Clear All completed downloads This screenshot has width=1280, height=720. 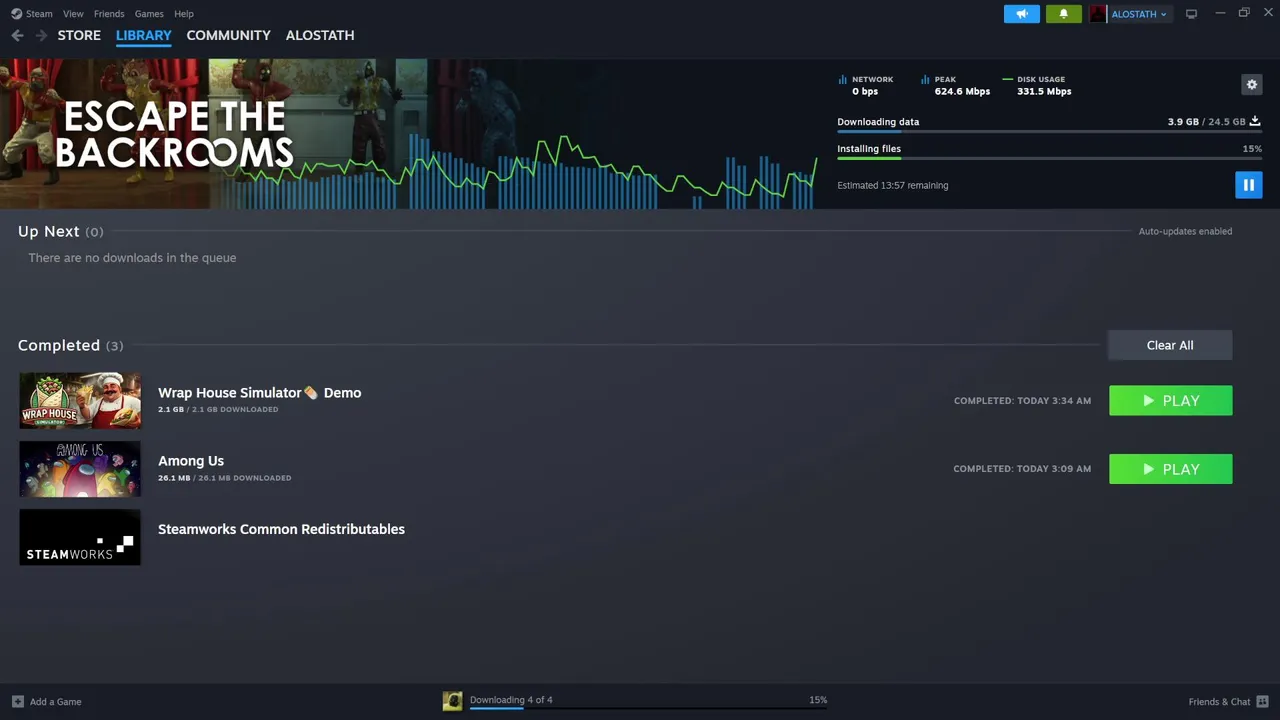(x=1170, y=345)
